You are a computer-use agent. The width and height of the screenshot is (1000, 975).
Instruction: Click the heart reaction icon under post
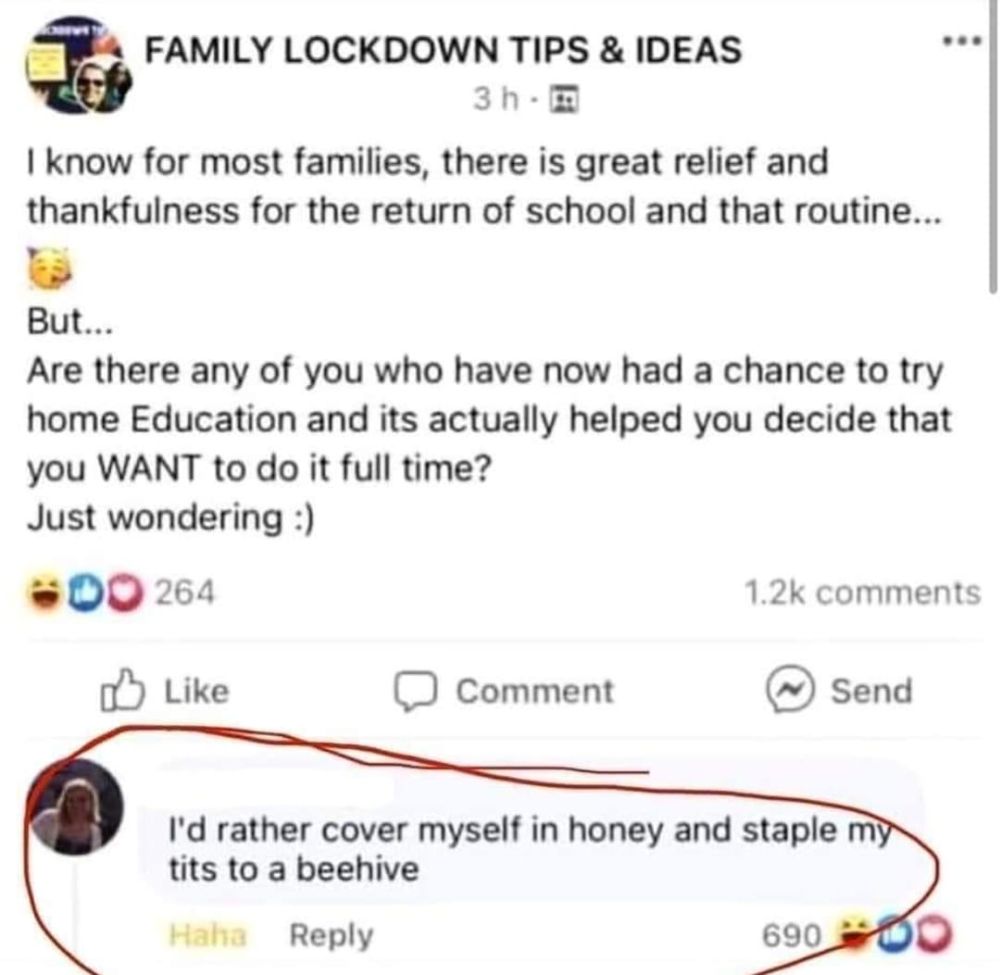click(x=126, y=594)
